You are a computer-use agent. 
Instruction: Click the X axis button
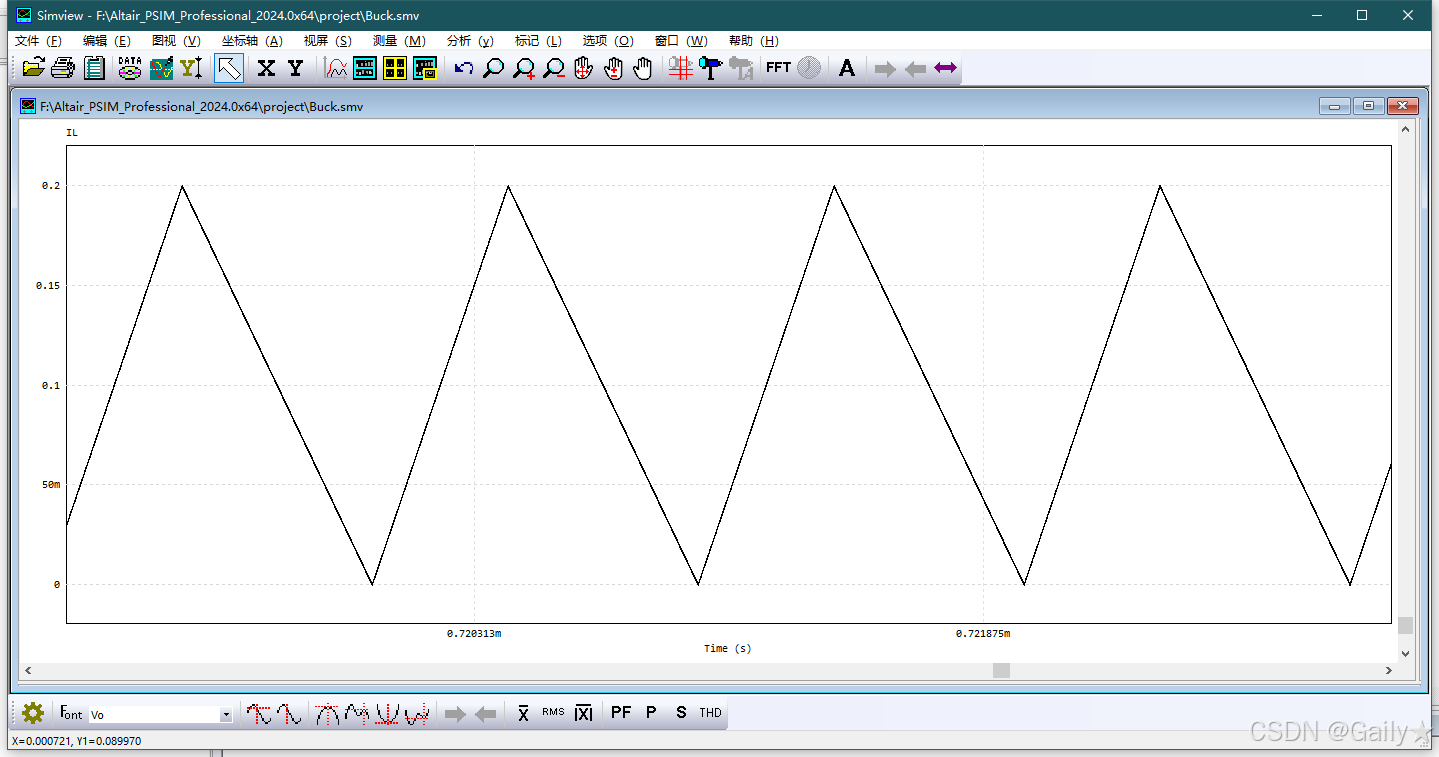pos(266,68)
